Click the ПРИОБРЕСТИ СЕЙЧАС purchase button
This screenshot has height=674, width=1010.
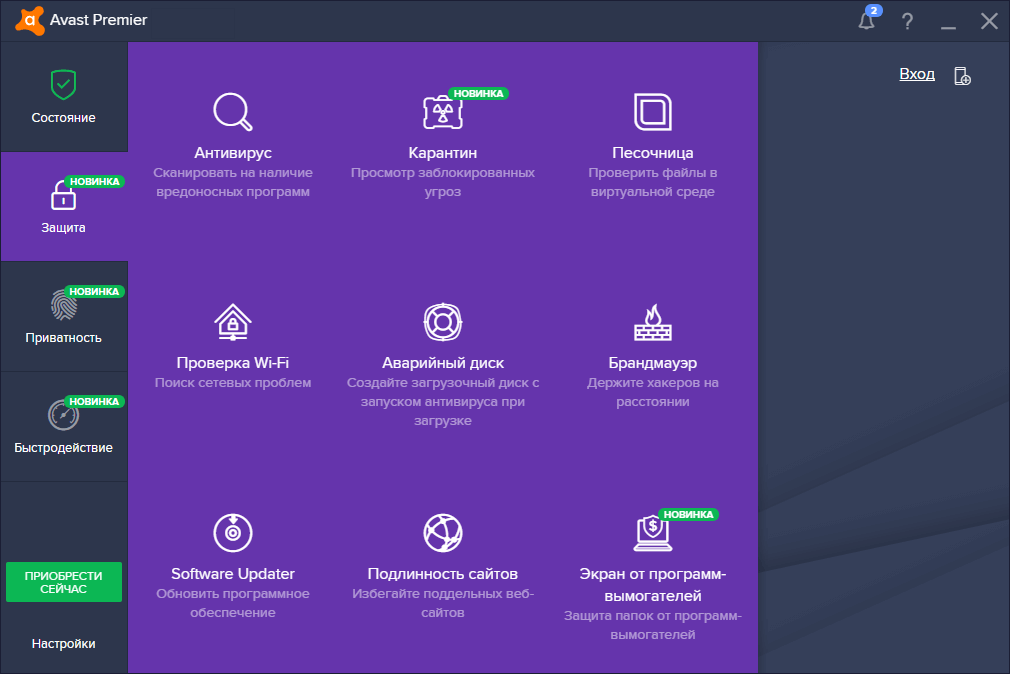[x=64, y=580]
